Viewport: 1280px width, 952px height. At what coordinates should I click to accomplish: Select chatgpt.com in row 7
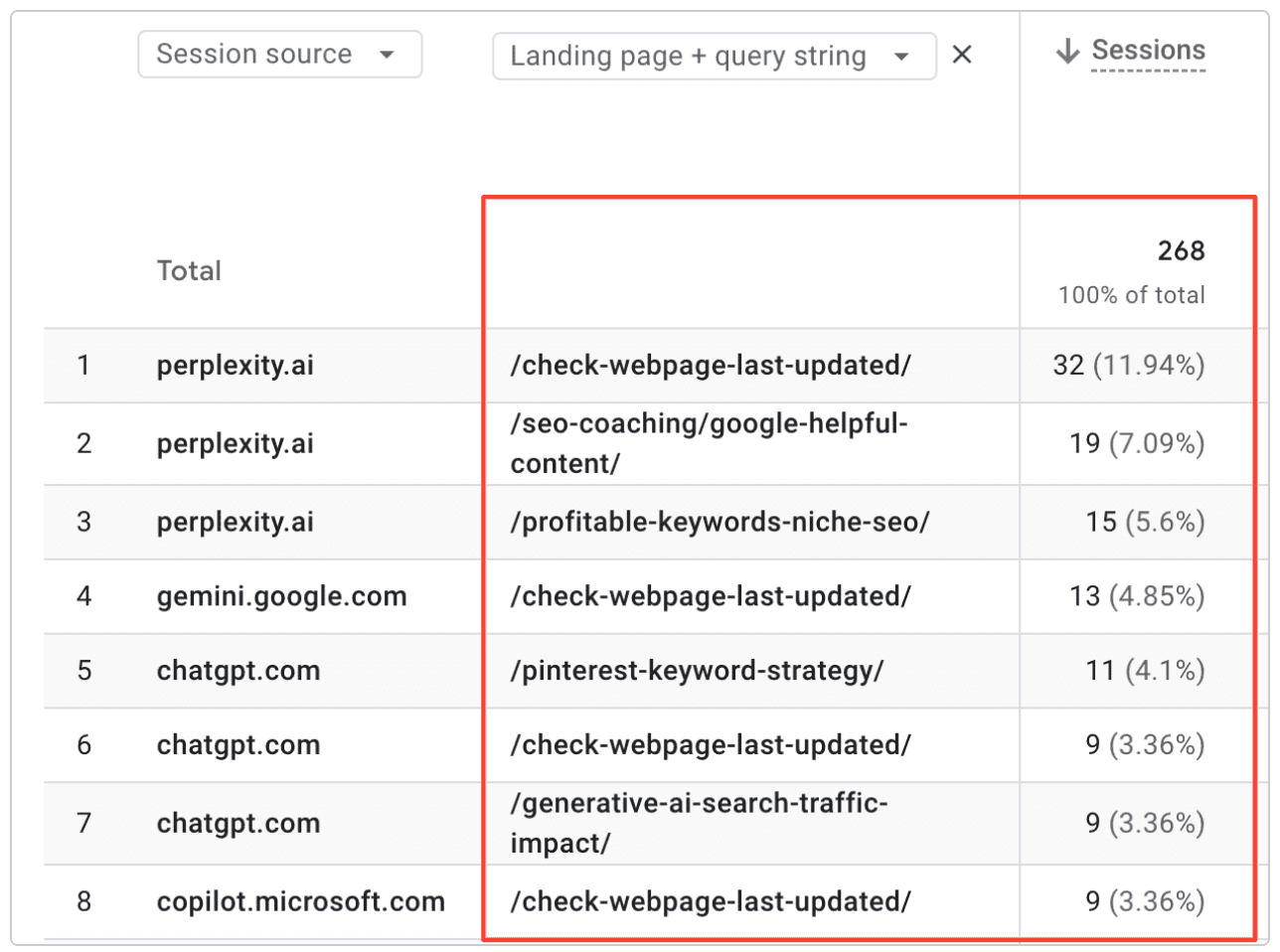click(239, 823)
